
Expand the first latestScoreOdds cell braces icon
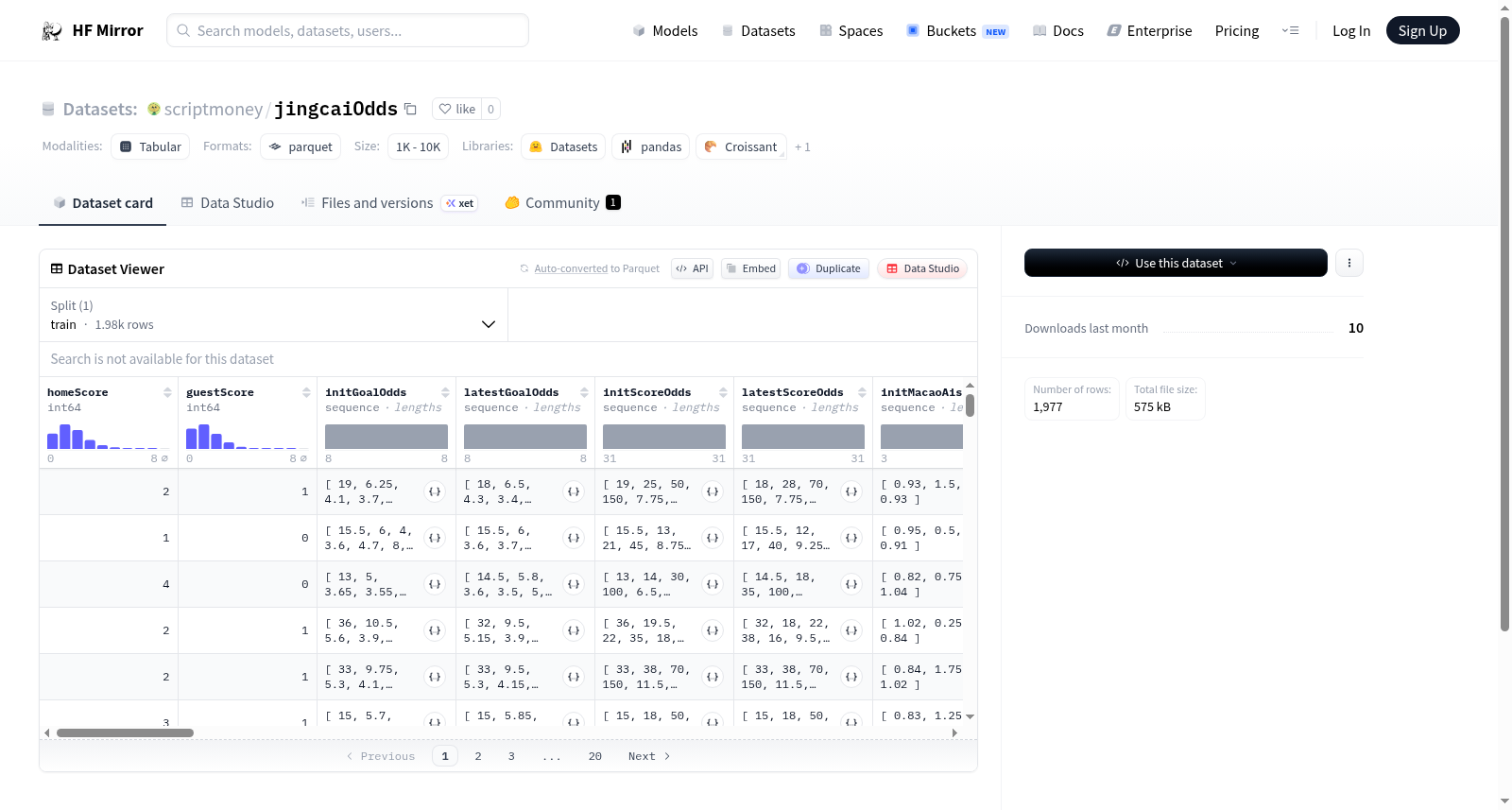[x=851, y=491]
